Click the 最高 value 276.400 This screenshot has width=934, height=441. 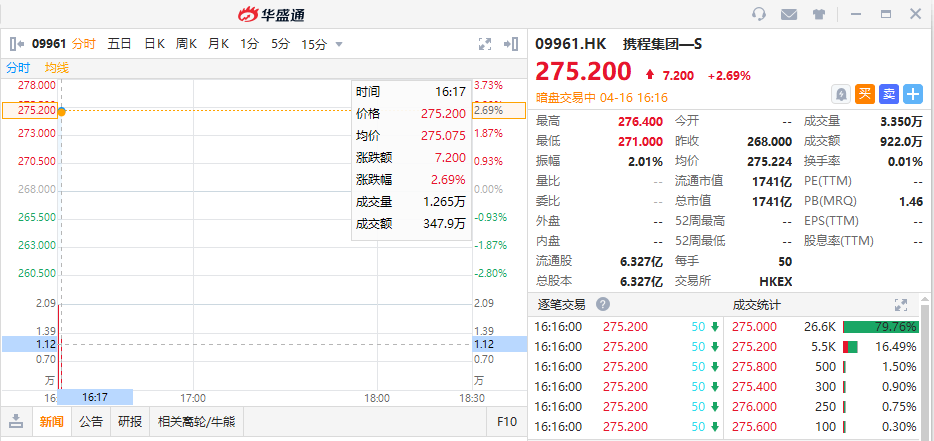[x=640, y=122]
